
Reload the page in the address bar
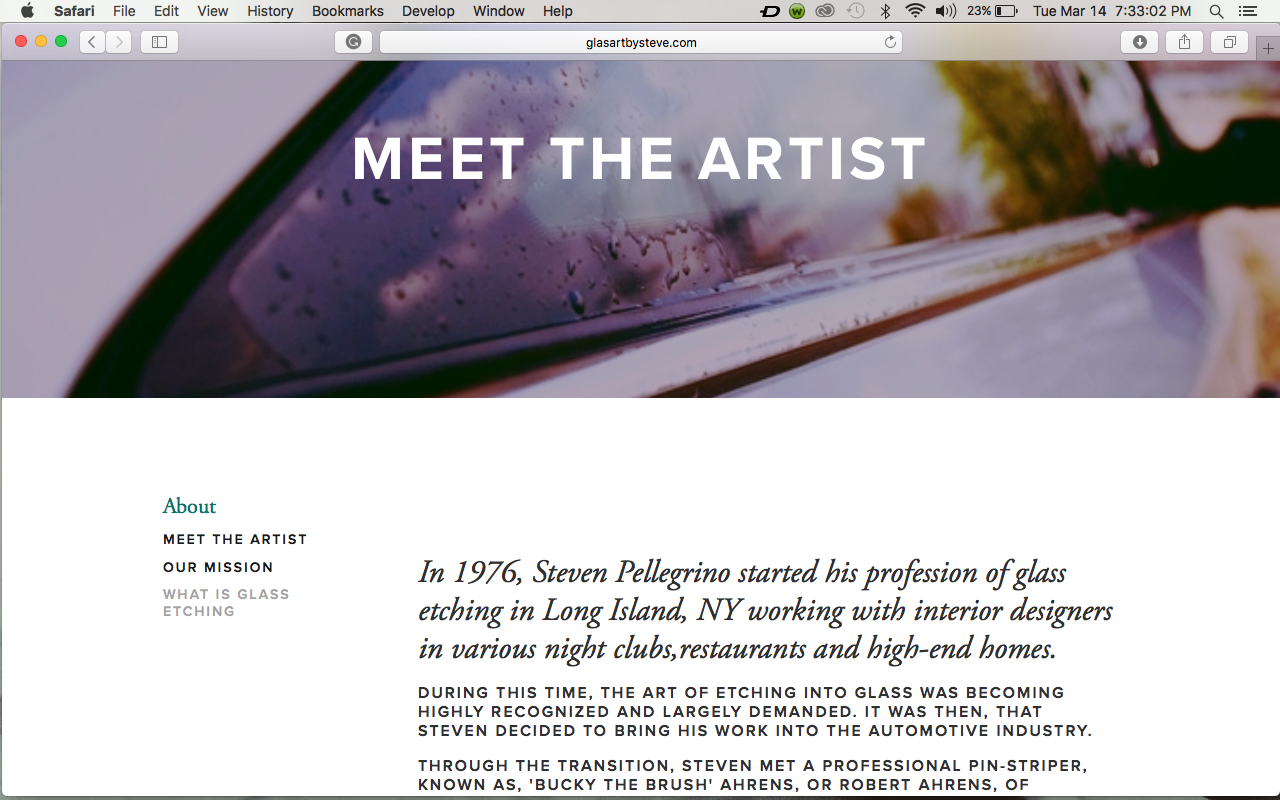[x=890, y=42]
